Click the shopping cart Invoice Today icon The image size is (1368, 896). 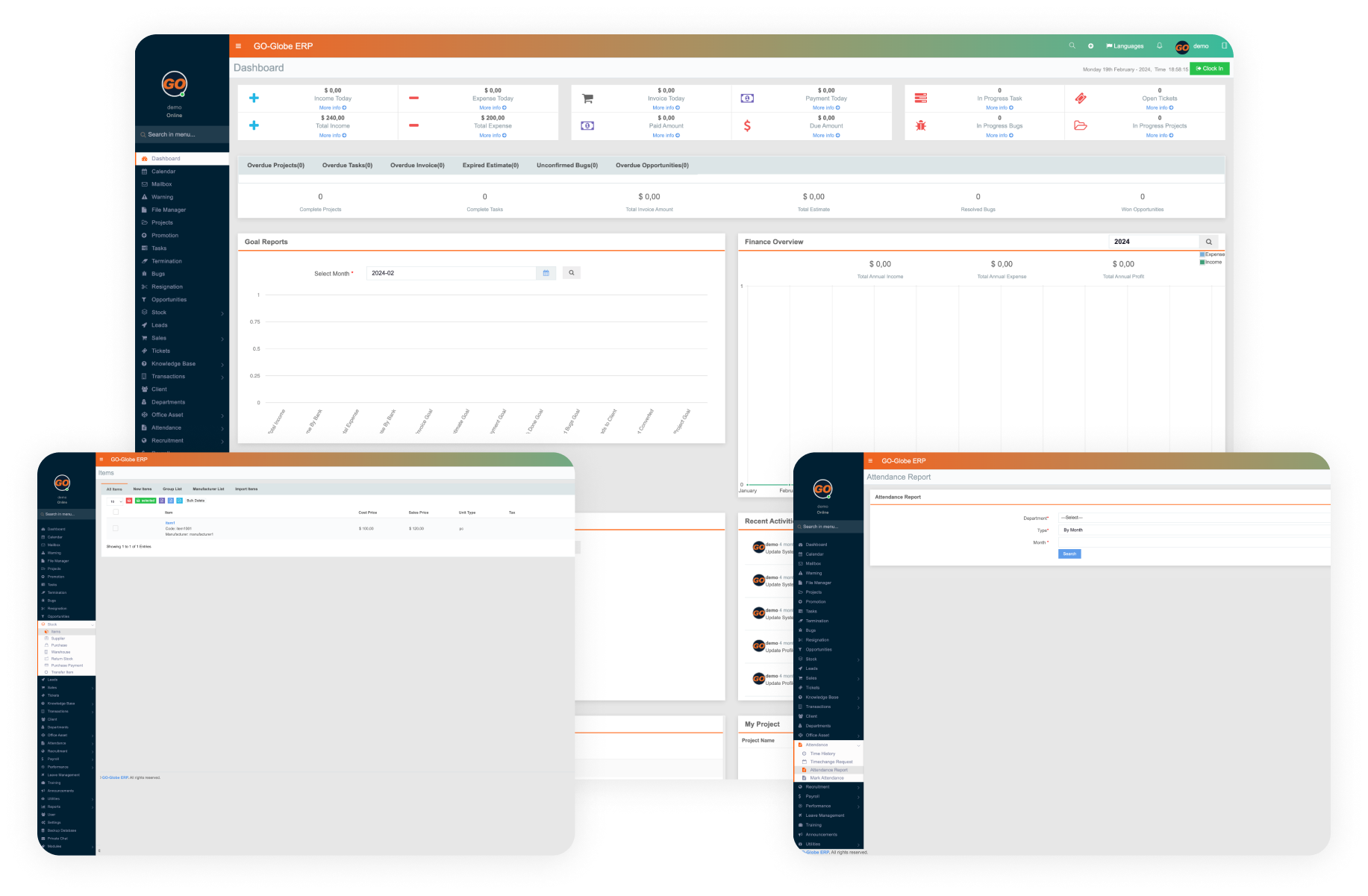[587, 98]
